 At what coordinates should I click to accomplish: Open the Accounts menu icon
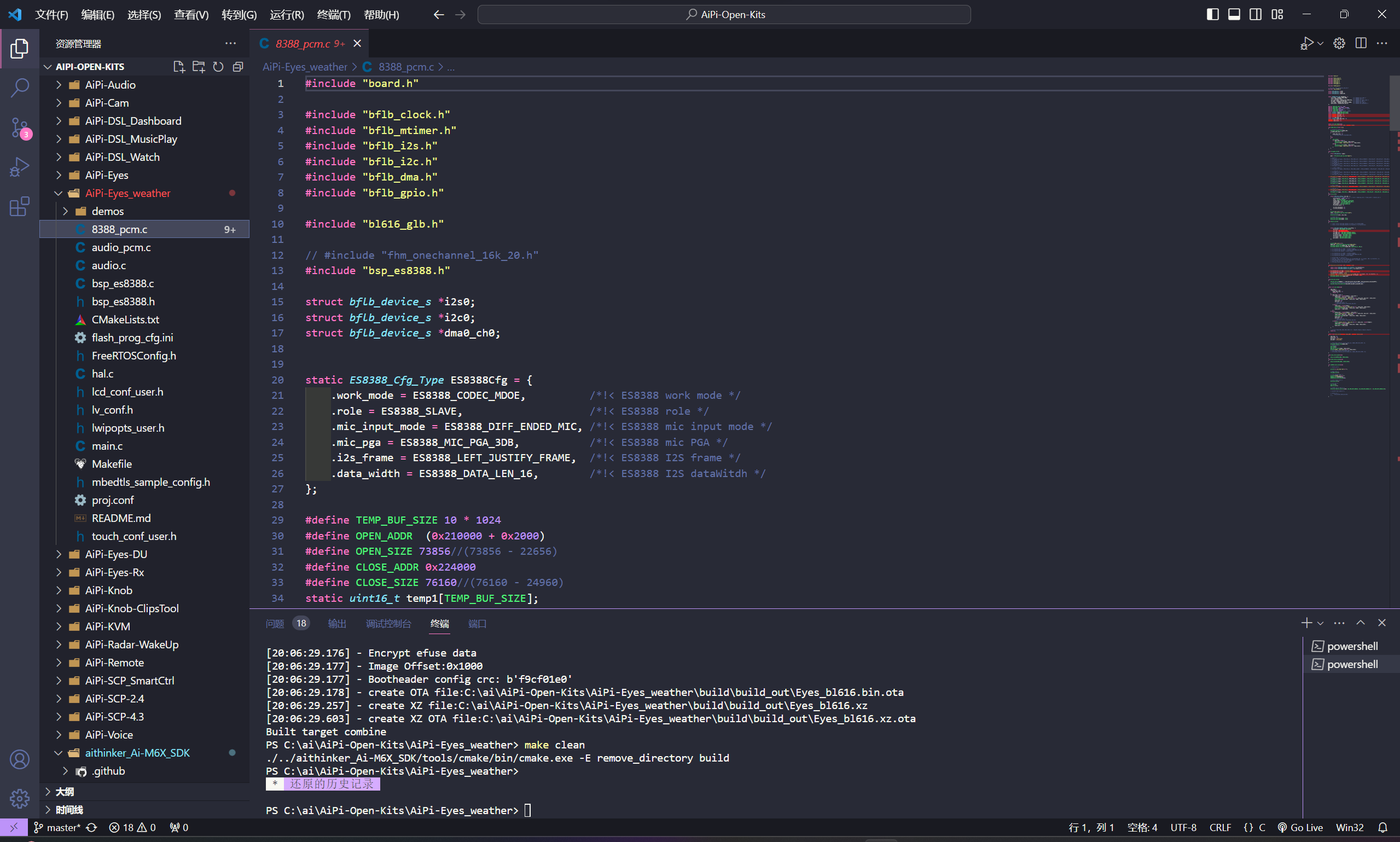tap(19, 759)
